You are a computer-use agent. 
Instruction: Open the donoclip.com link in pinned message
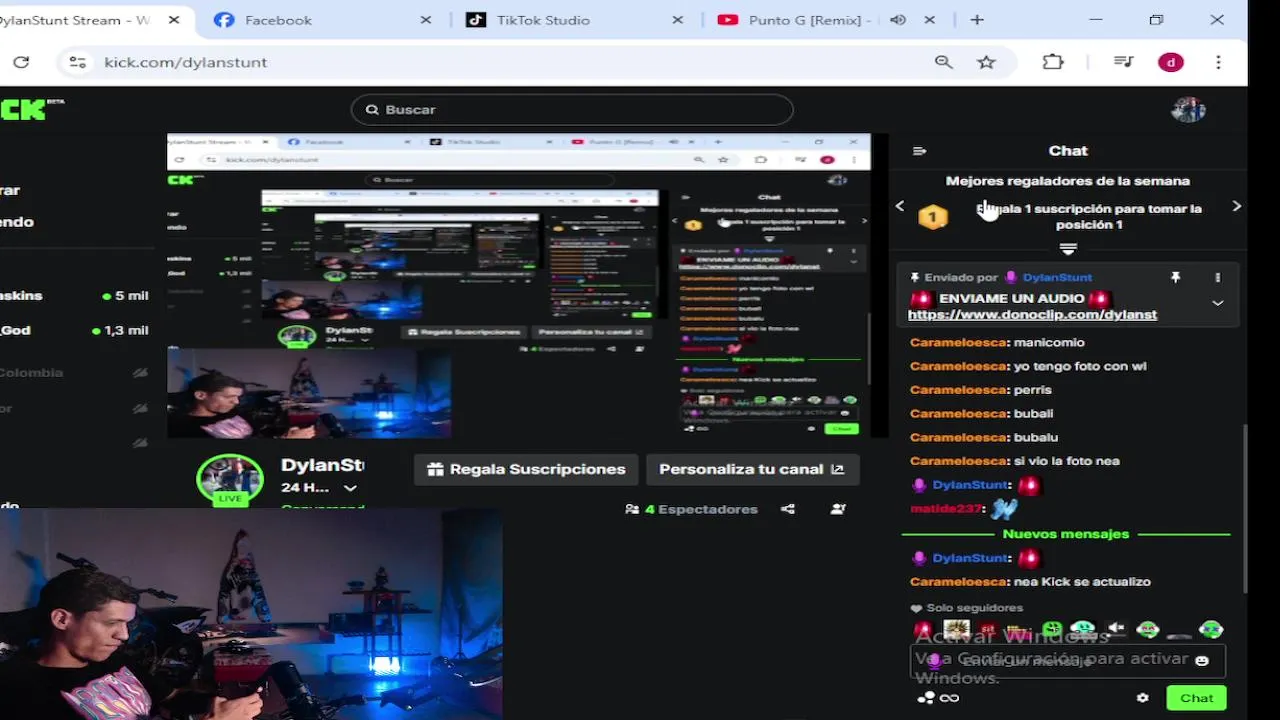point(1032,314)
